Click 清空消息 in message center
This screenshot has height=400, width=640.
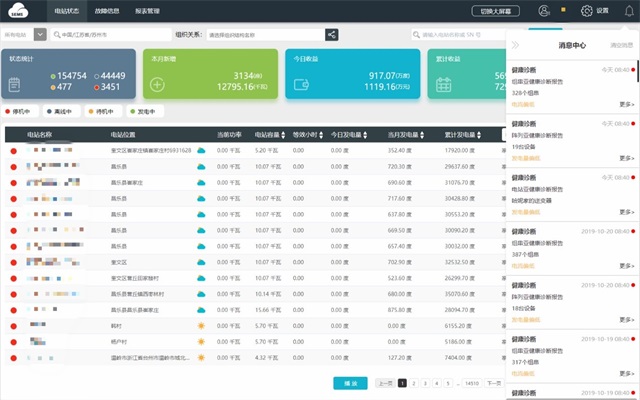click(x=619, y=45)
